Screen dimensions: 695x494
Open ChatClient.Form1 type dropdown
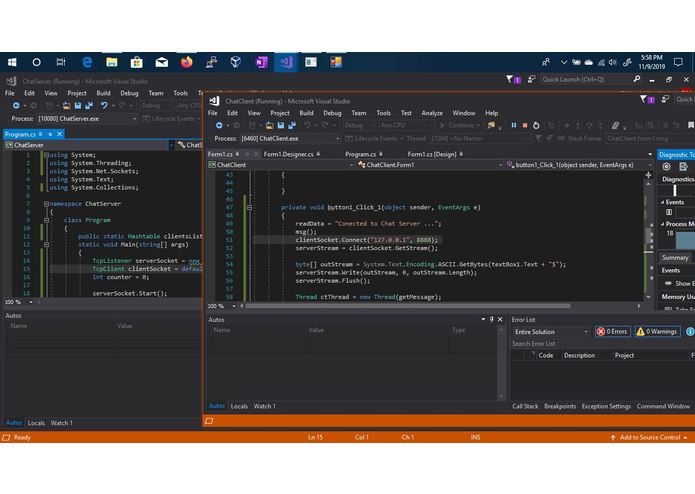(500, 165)
